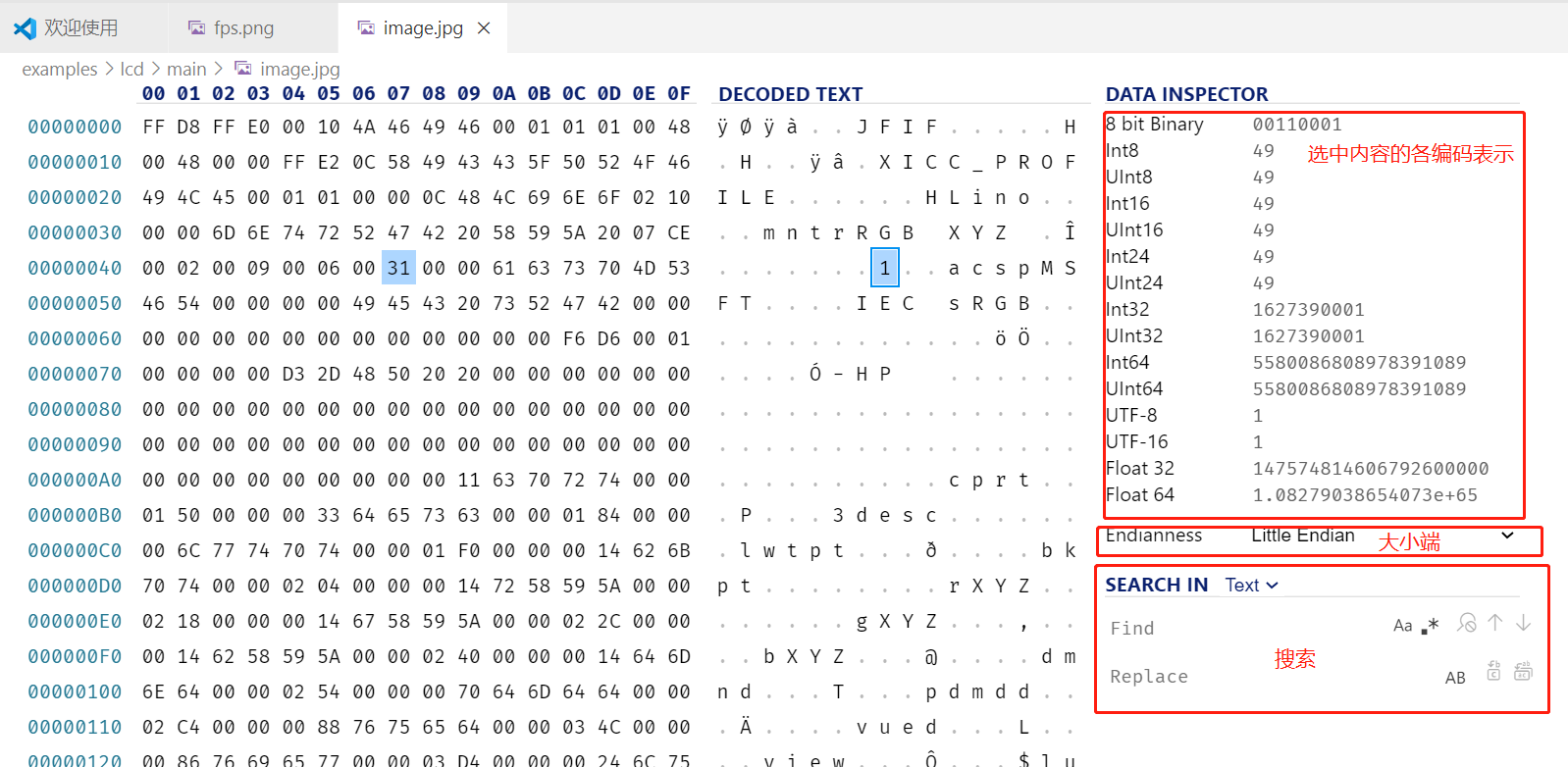
Task: Close the image.jpg tab
Action: pos(484,28)
